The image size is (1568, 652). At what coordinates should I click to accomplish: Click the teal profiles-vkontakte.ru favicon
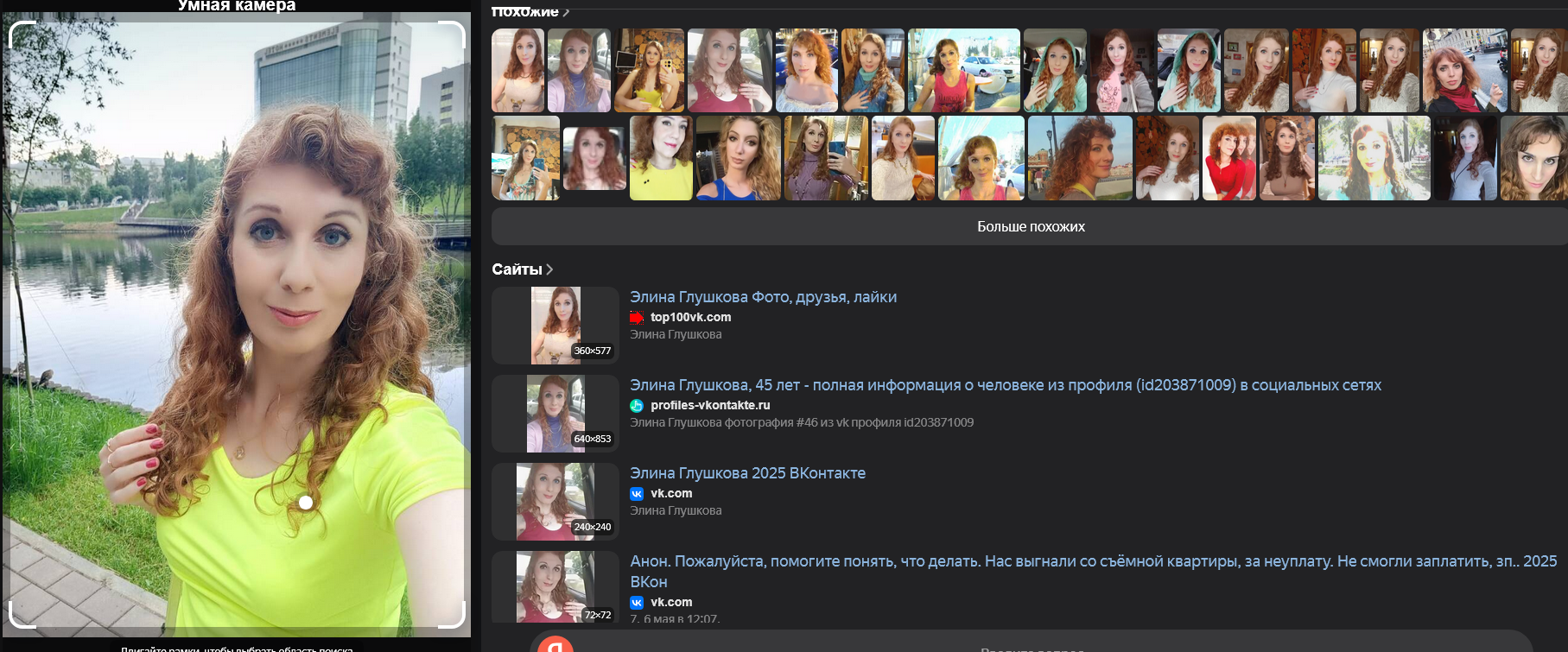click(637, 405)
